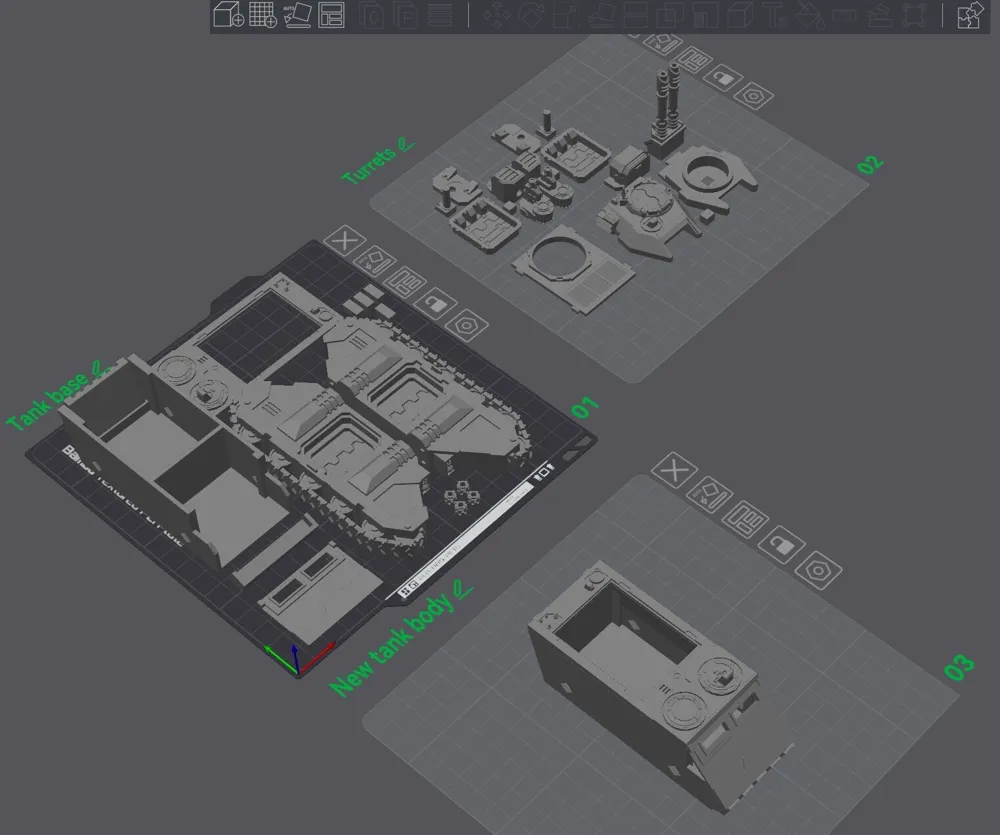Auto-orient models on plate 01 via its plate icon
Screen dimensions: 1000x835
point(375,261)
